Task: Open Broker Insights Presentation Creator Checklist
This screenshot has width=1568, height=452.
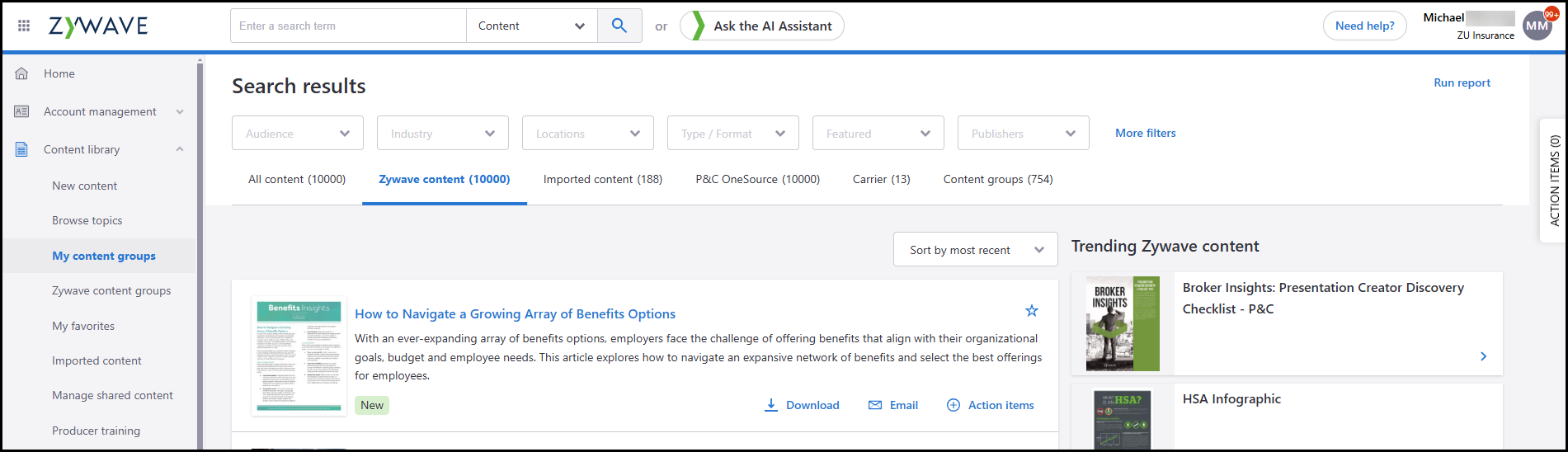Action: pos(1323,298)
